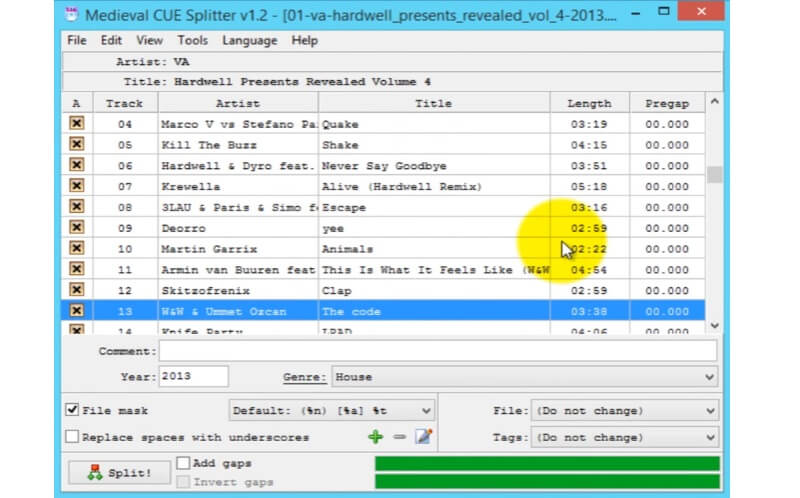
Task: Sort by the Title column header
Action: (x=434, y=103)
